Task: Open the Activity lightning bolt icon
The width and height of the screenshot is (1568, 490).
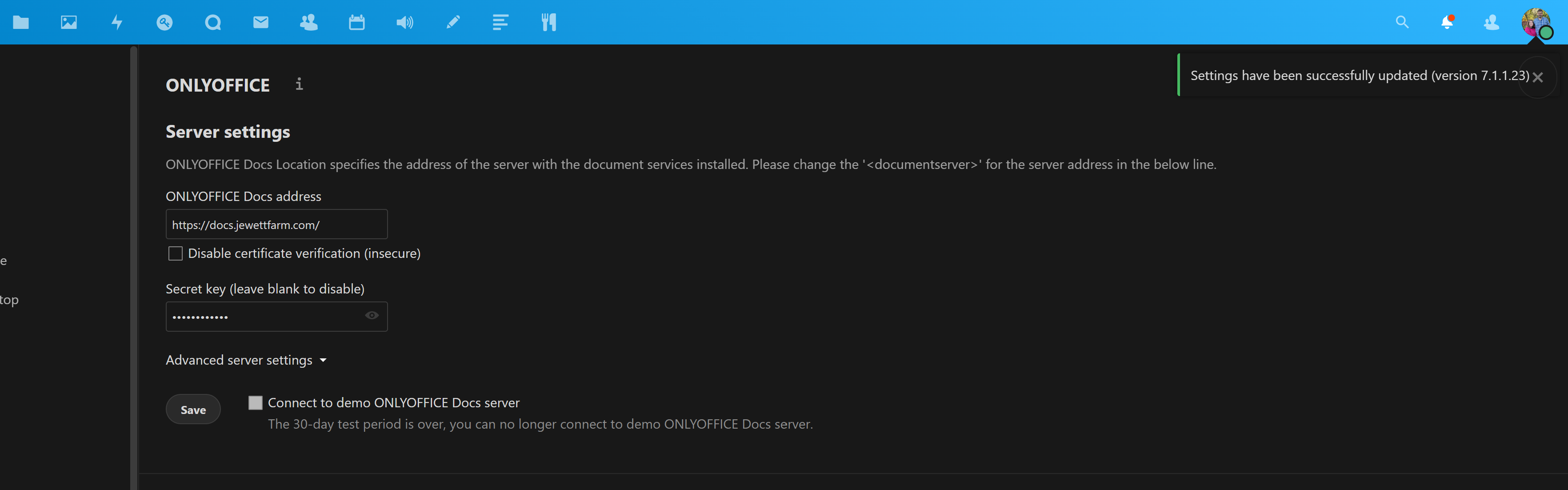Action: click(117, 23)
